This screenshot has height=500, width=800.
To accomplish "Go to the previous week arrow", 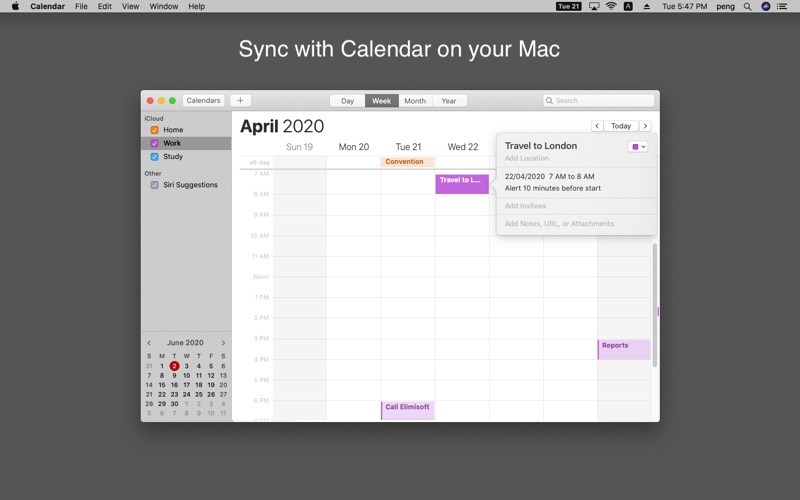I will (597, 126).
